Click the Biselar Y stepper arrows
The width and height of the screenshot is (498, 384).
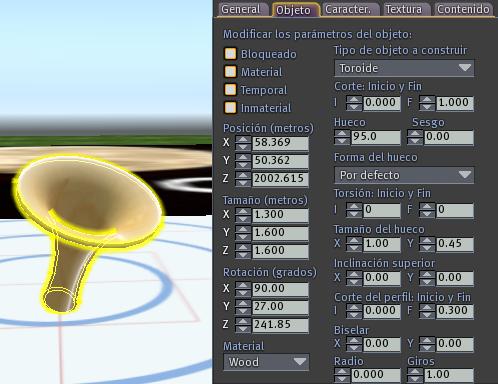pos(427,344)
